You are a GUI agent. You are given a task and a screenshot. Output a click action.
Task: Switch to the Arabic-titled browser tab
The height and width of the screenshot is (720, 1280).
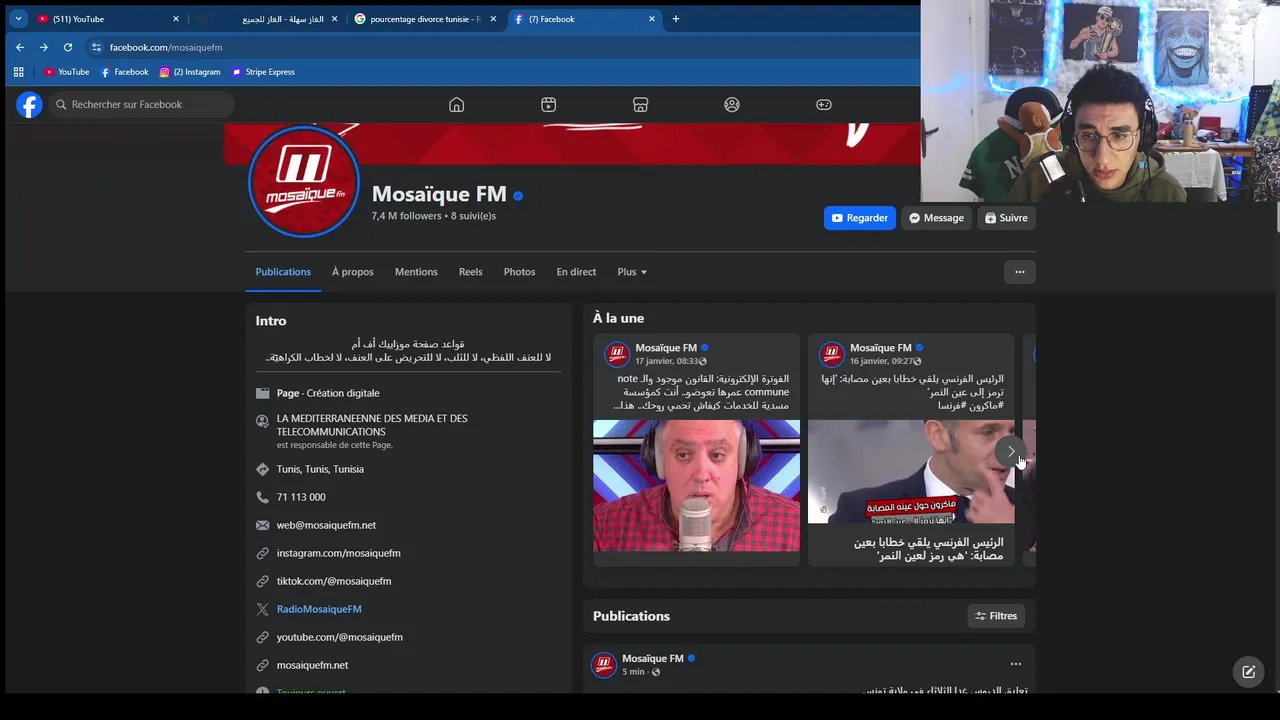(x=267, y=19)
